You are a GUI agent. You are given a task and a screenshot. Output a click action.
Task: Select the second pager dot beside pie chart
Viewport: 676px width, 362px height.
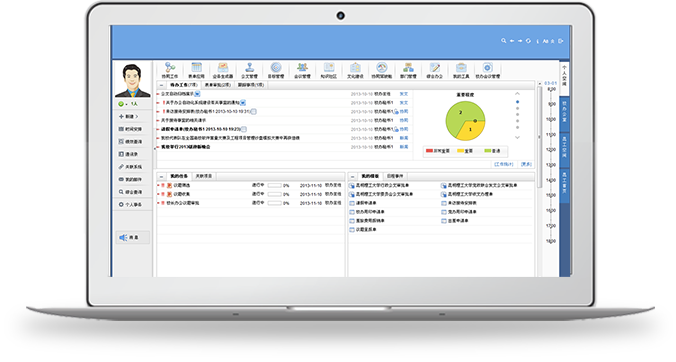point(517,109)
